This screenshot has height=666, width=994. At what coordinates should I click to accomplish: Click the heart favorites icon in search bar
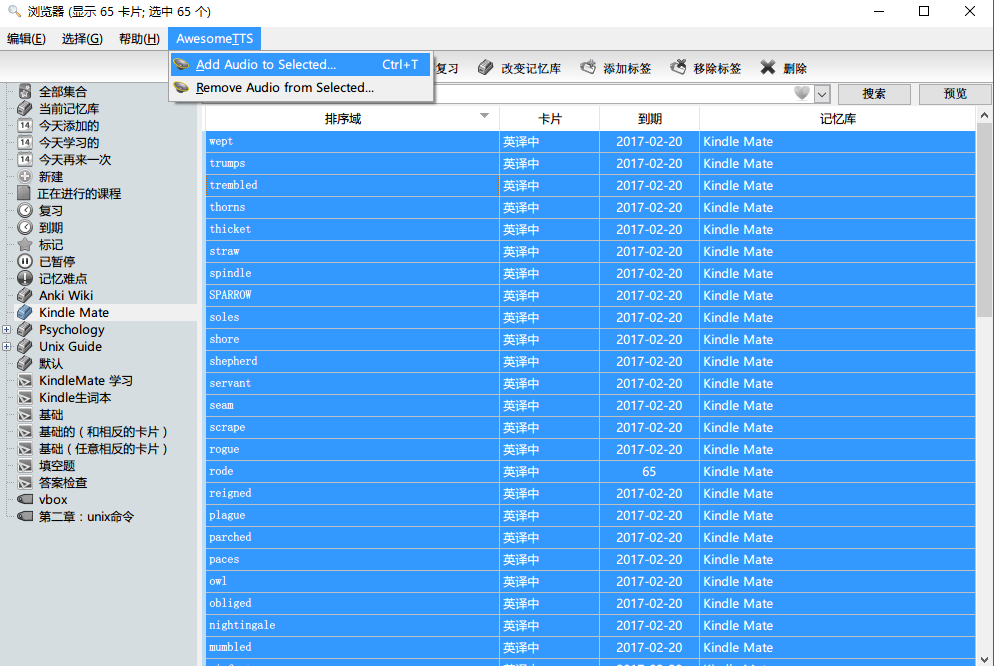801,94
